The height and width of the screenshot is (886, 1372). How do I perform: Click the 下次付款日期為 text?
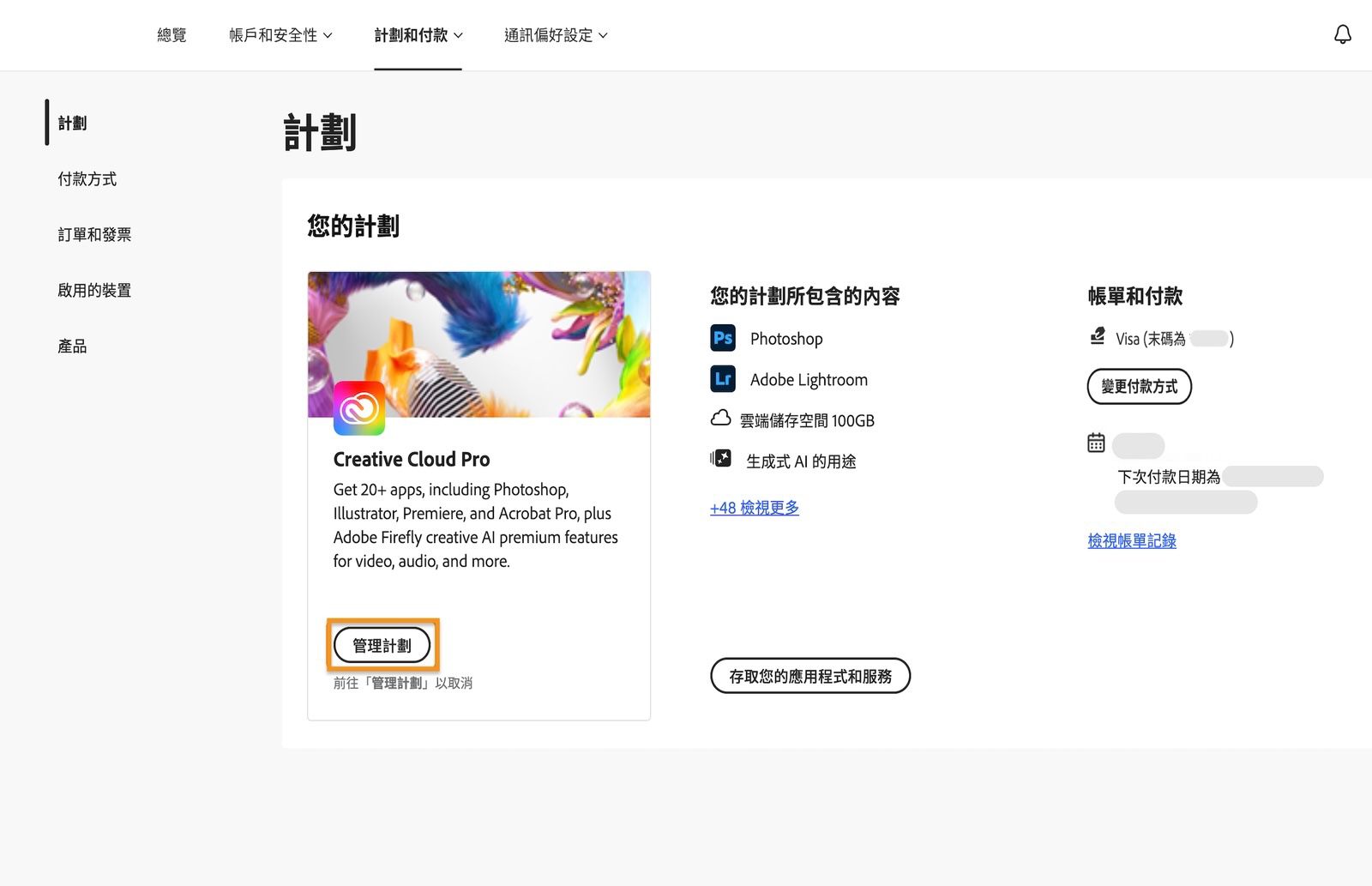point(1169,477)
